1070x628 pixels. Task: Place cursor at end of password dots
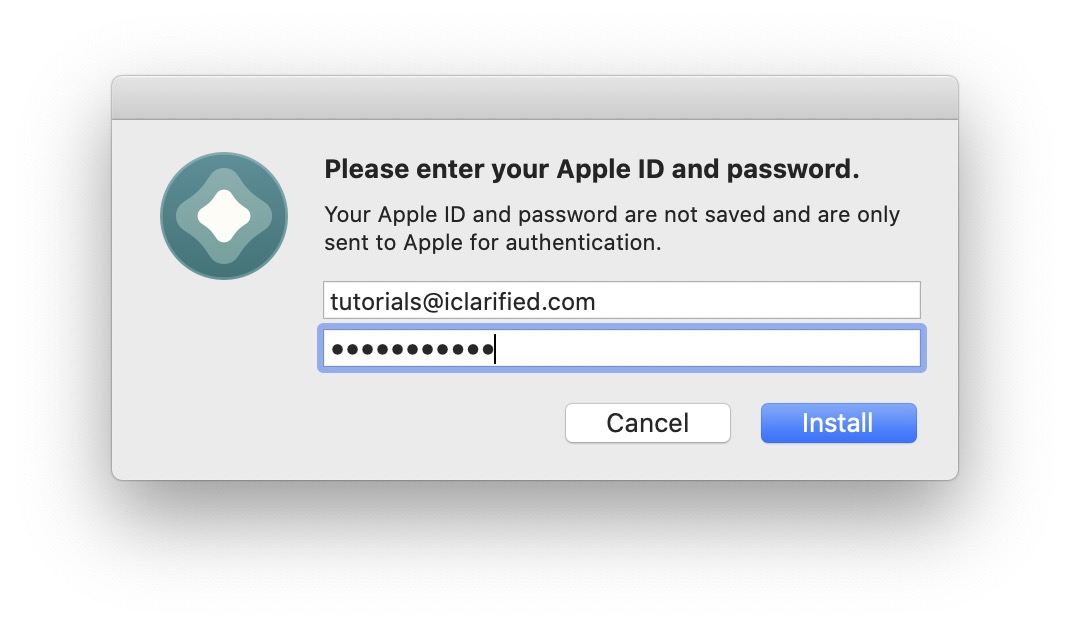495,349
